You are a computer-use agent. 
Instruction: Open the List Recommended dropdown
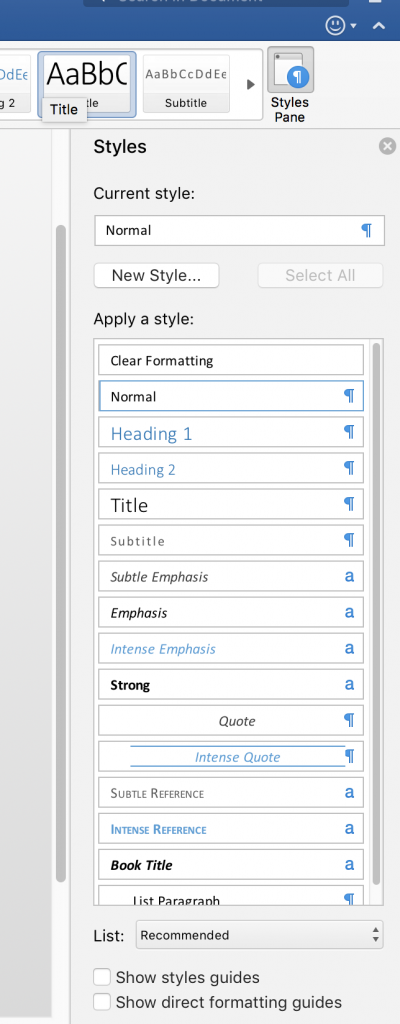click(259, 935)
